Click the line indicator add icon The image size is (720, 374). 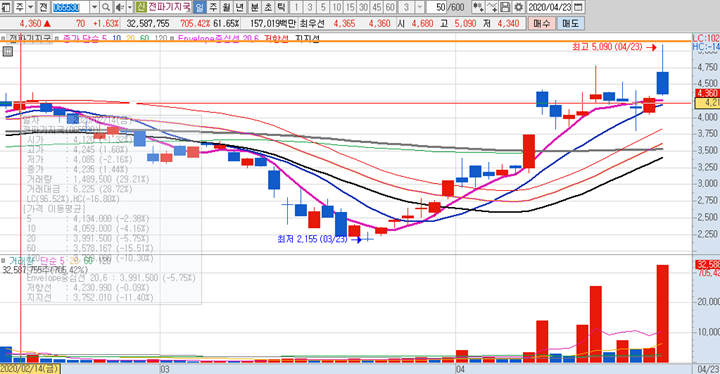[492, 7]
